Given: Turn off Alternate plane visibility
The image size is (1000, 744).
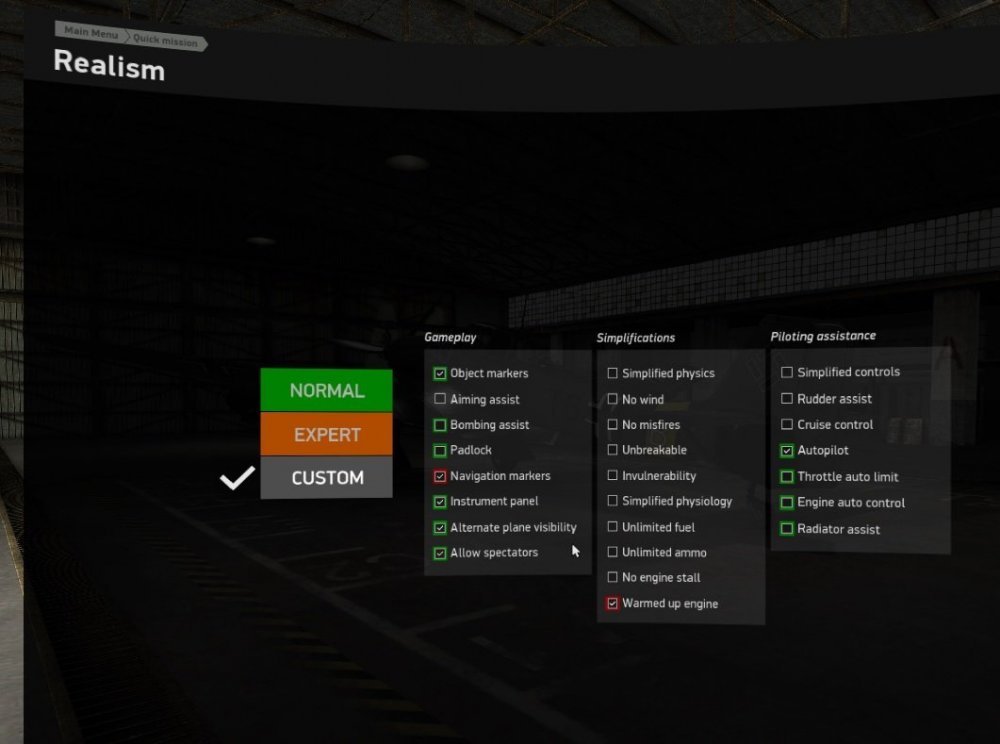Looking at the screenshot, I should (x=438, y=527).
